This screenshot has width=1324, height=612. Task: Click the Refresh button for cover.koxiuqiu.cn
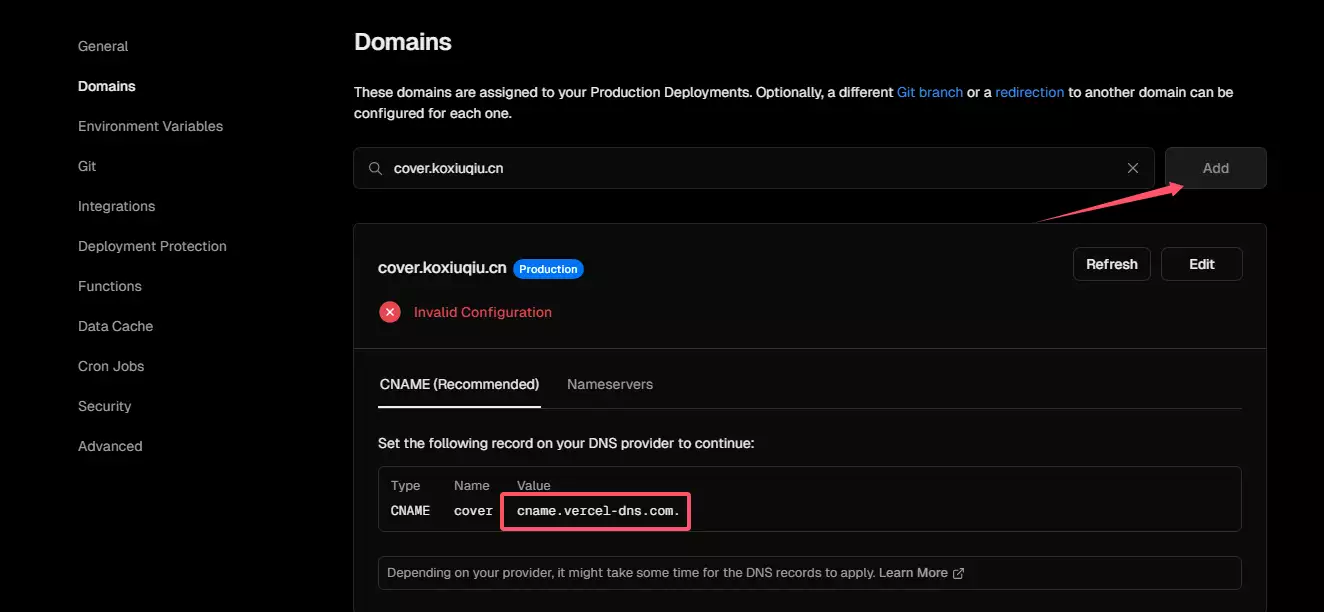pyautogui.click(x=1111, y=264)
